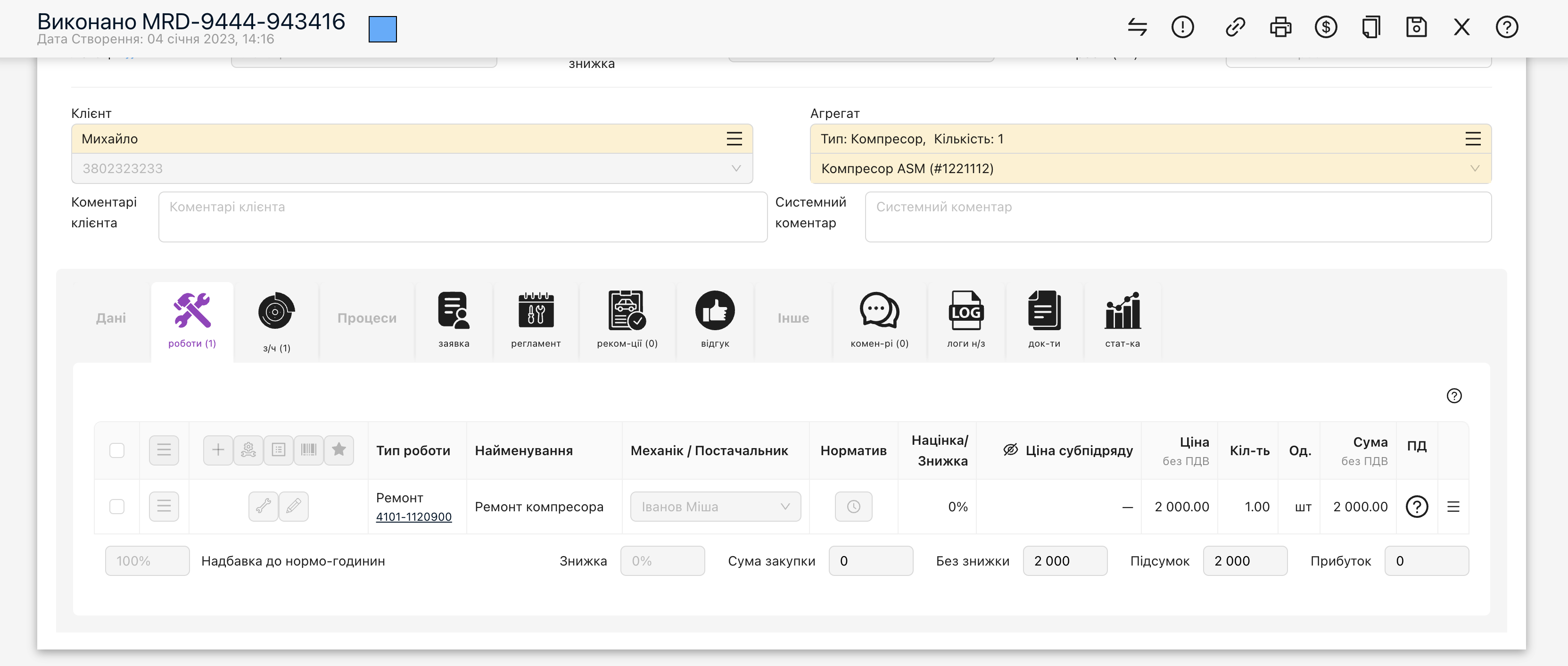This screenshot has width=1568, height=666.
Task: Click Знижка 0% input field
Action: click(662, 561)
